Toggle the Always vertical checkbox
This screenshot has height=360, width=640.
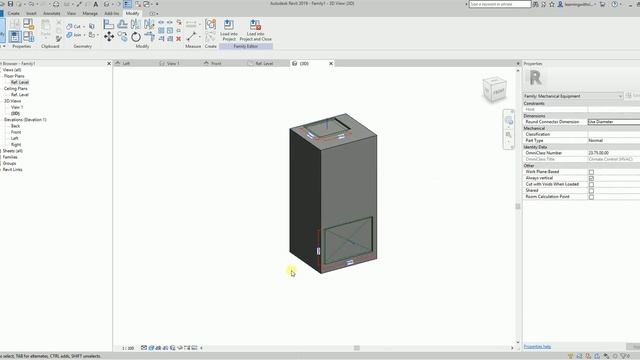[591, 178]
